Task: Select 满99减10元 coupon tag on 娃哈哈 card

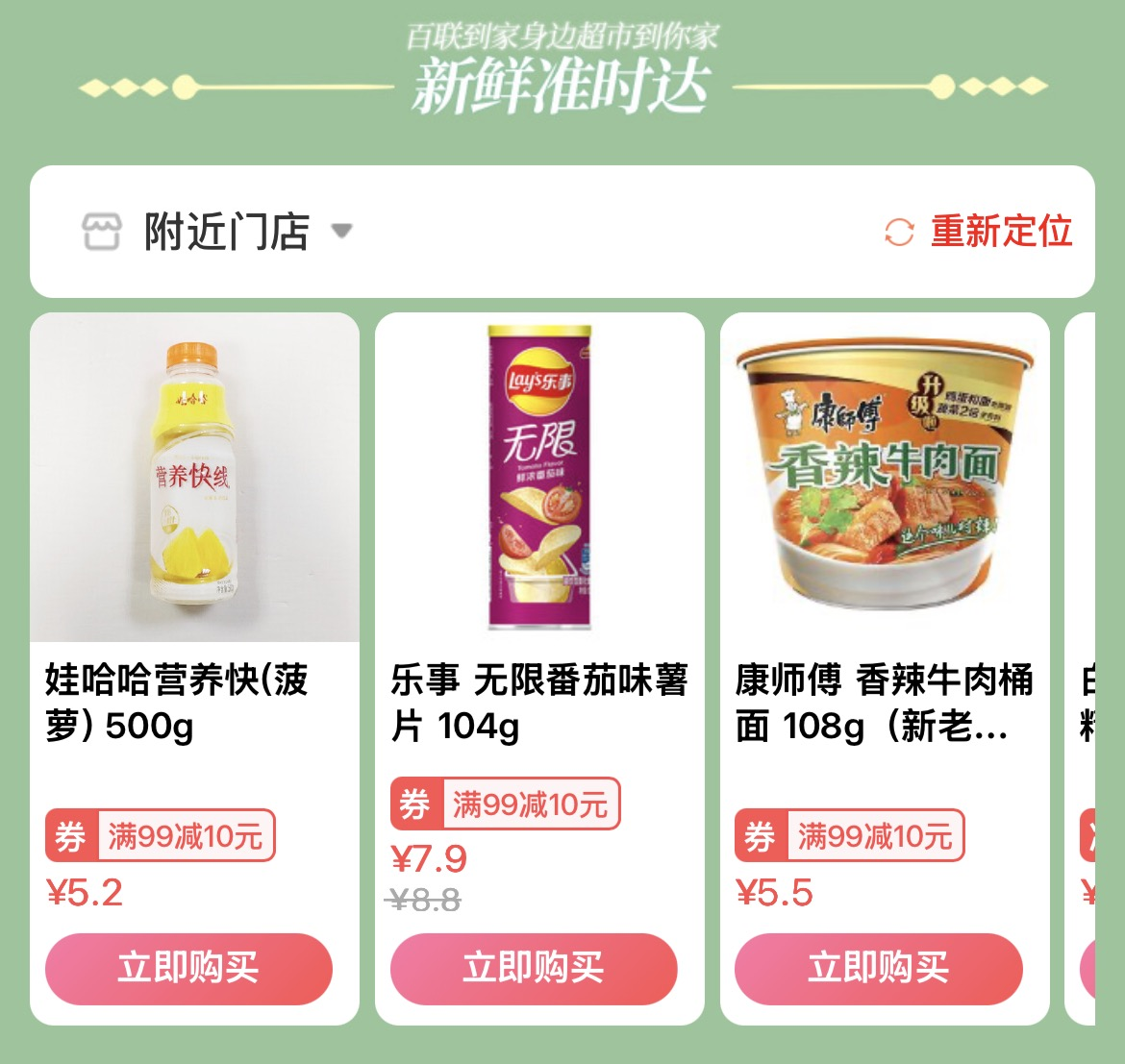Action: point(186,836)
